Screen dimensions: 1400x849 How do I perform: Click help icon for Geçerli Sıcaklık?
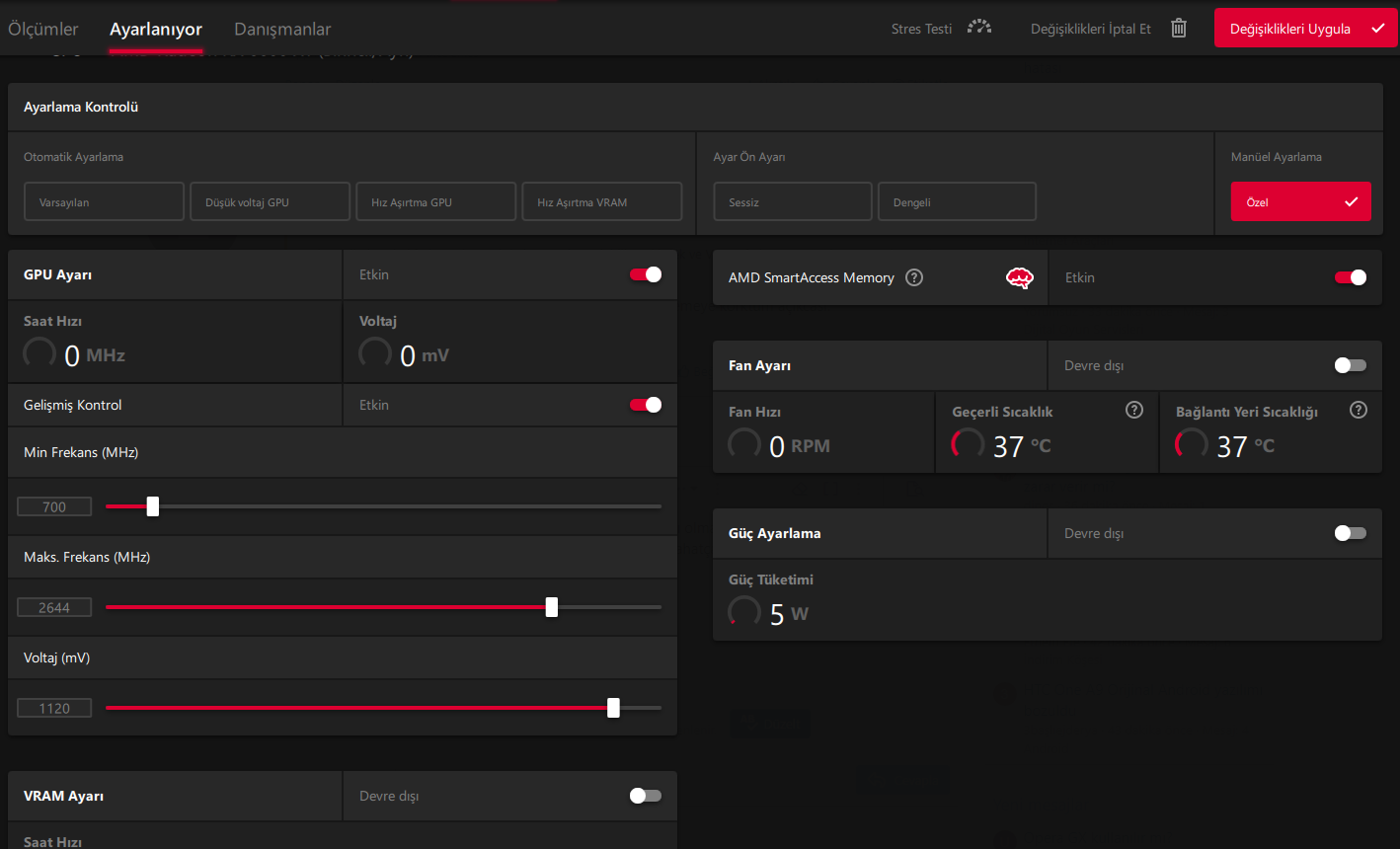click(x=1134, y=410)
